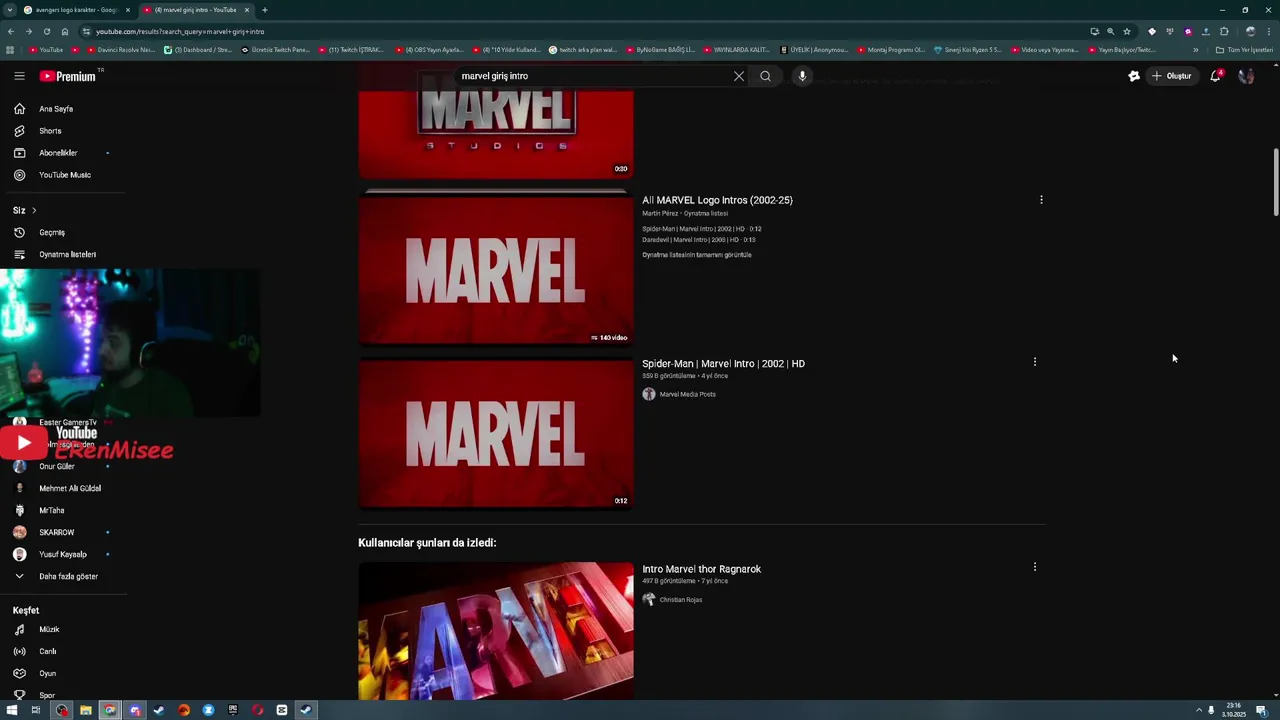Open options for Intro Marvel thor Ragnarok

coord(1035,567)
